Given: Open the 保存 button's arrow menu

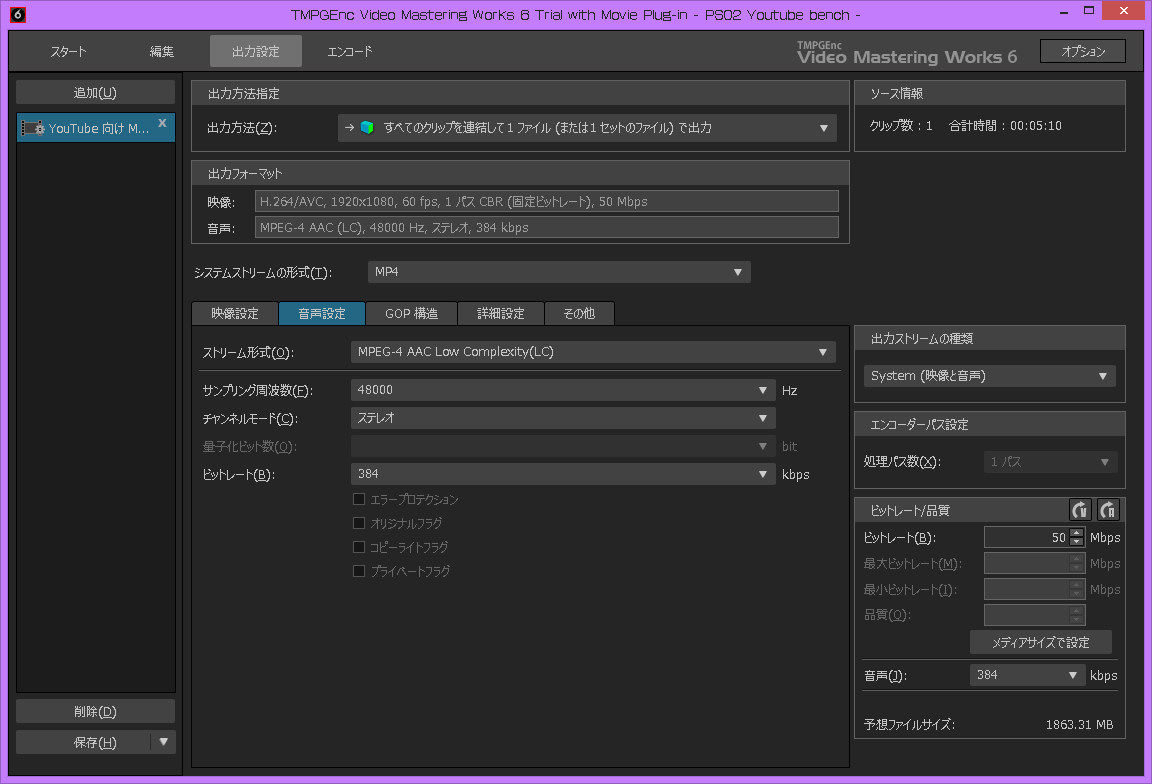Looking at the screenshot, I should 164,742.
